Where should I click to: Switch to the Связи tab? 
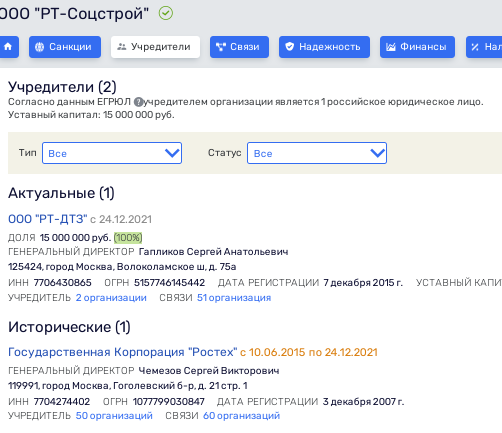(239, 47)
